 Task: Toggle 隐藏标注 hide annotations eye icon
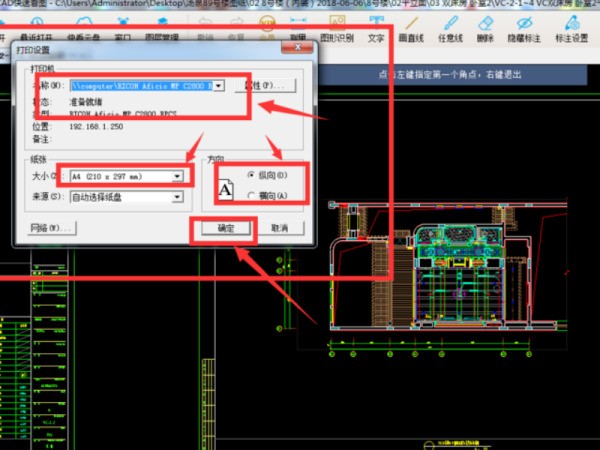[524, 29]
